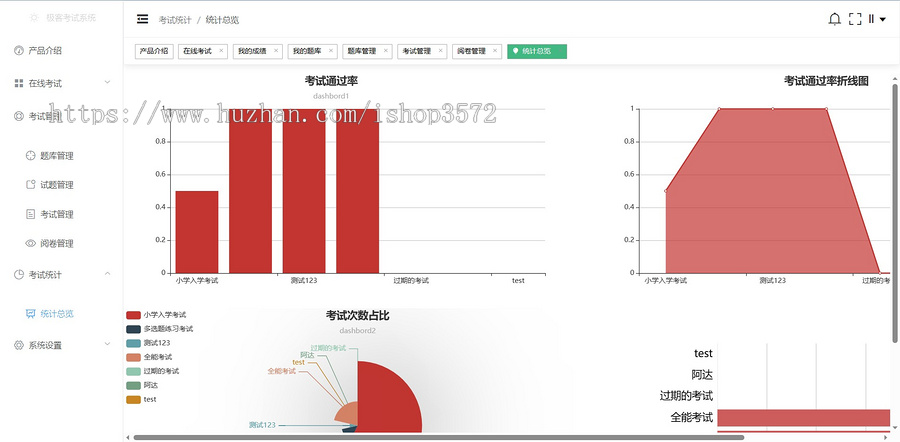Click the 在线考试 grid icon in sidebar
Image resolution: width=900 pixels, height=442 pixels.
18,83
